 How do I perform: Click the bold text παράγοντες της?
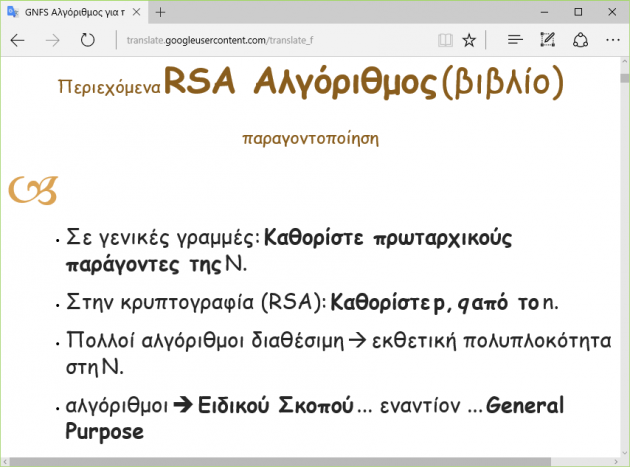(x=143, y=265)
